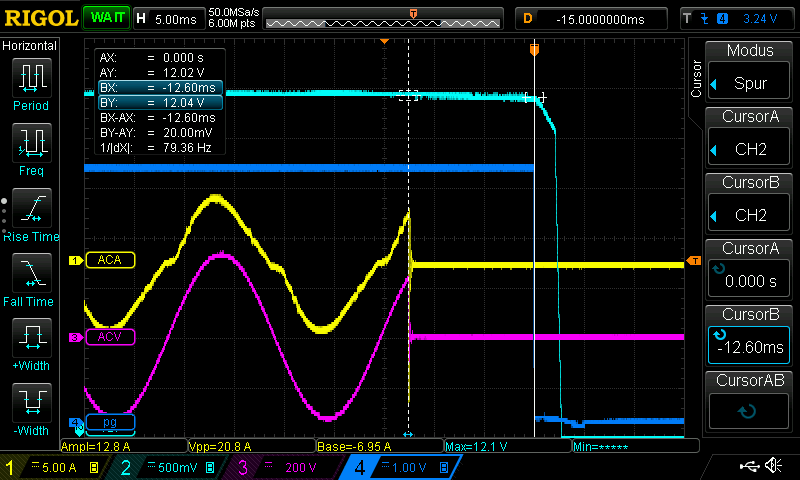Click the horizontal timebase 5.00ms readout
The image size is (800, 480).
tap(168, 19)
